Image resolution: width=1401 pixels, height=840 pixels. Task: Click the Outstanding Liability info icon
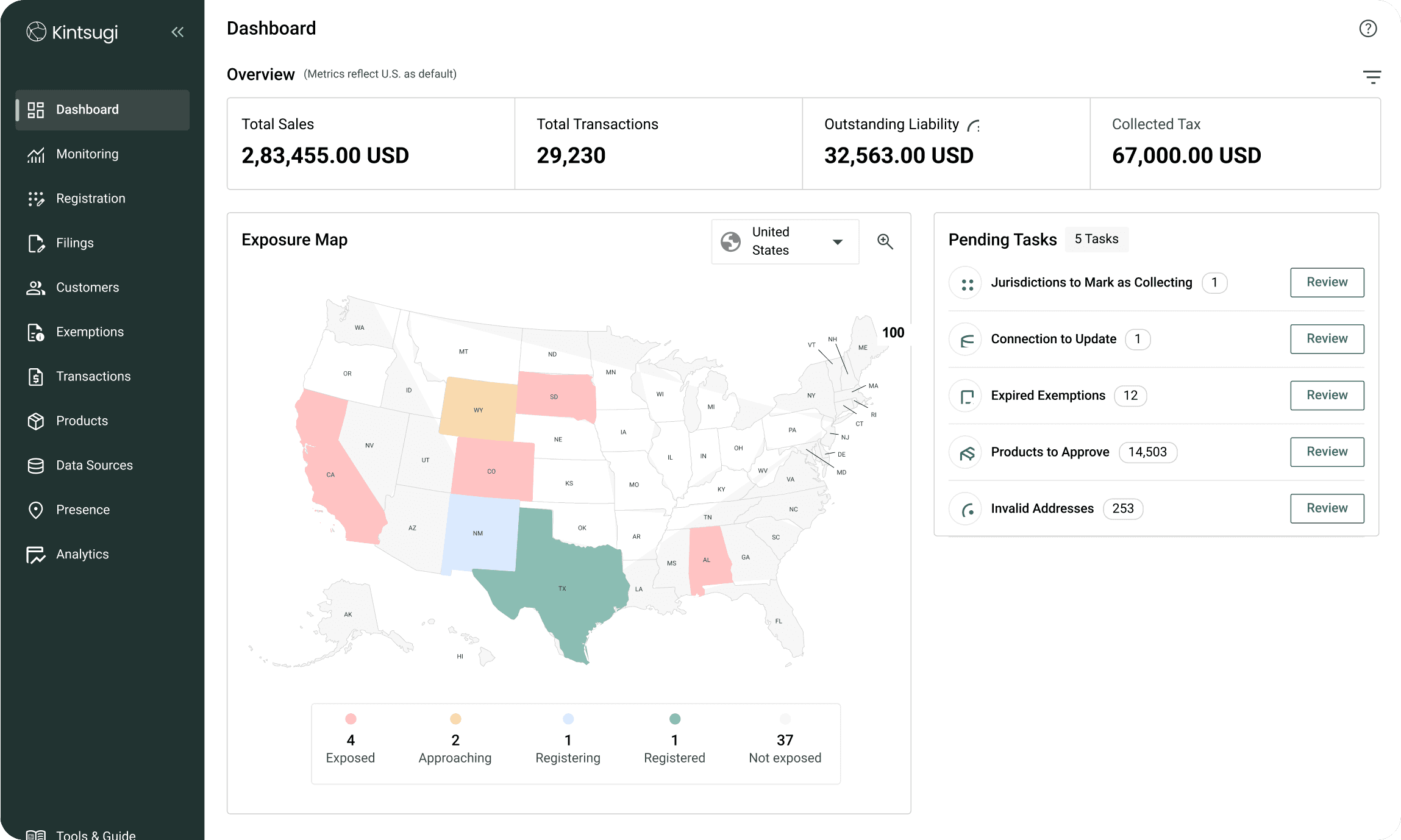pos(974,126)
